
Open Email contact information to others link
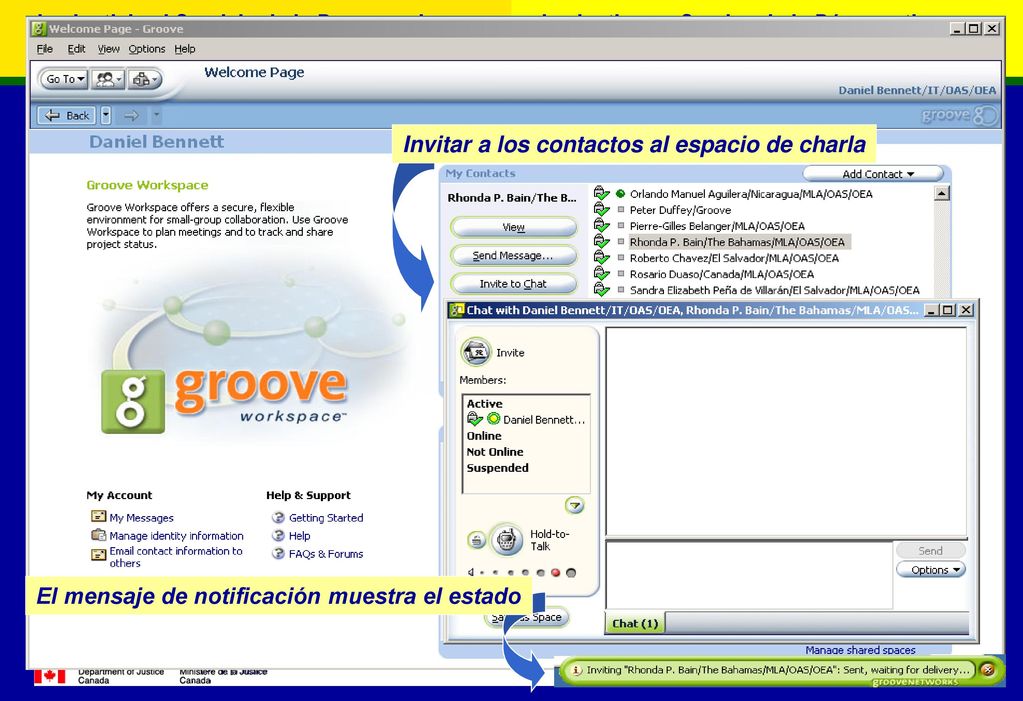click(x=176, y=557)
